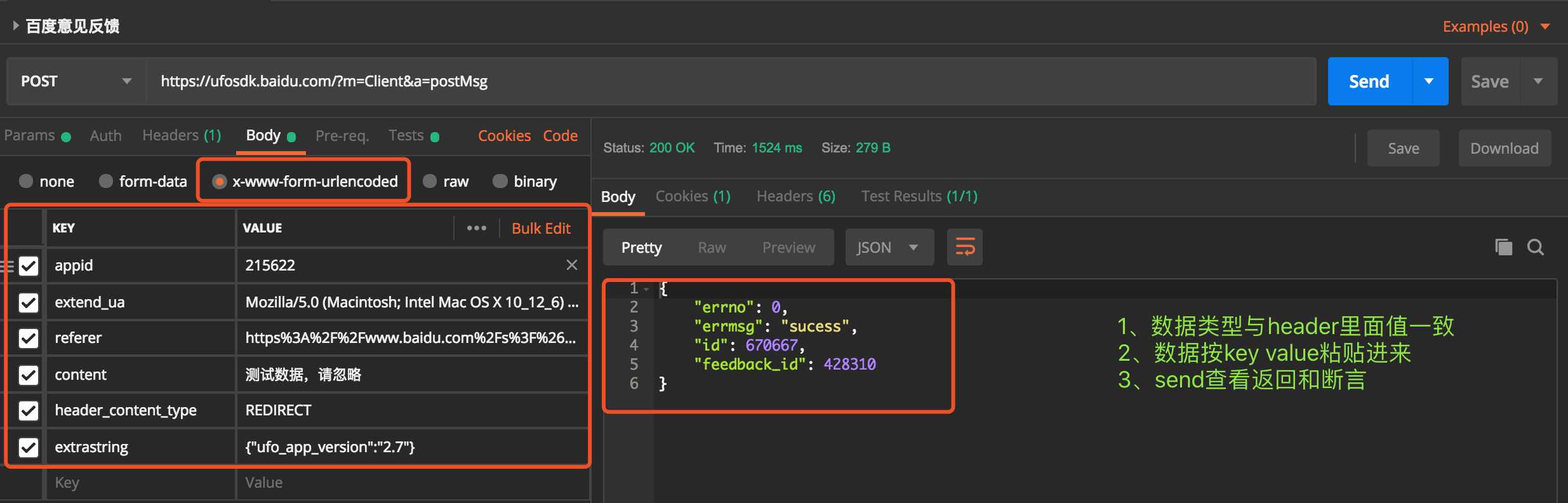Click the KEY column header

[63, 228]
